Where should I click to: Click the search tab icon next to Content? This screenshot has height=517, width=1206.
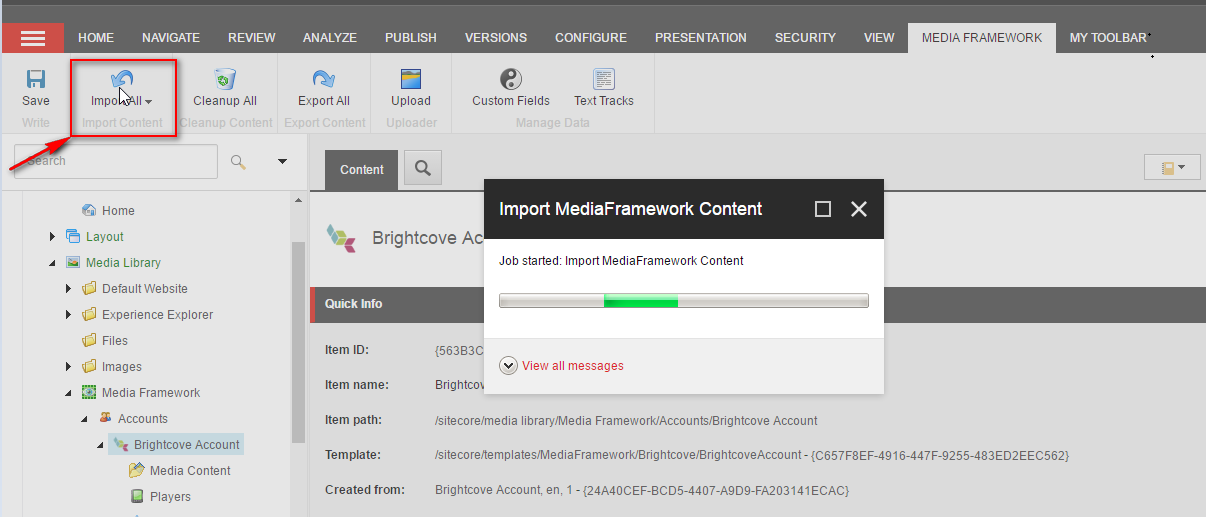coord(423,169)
